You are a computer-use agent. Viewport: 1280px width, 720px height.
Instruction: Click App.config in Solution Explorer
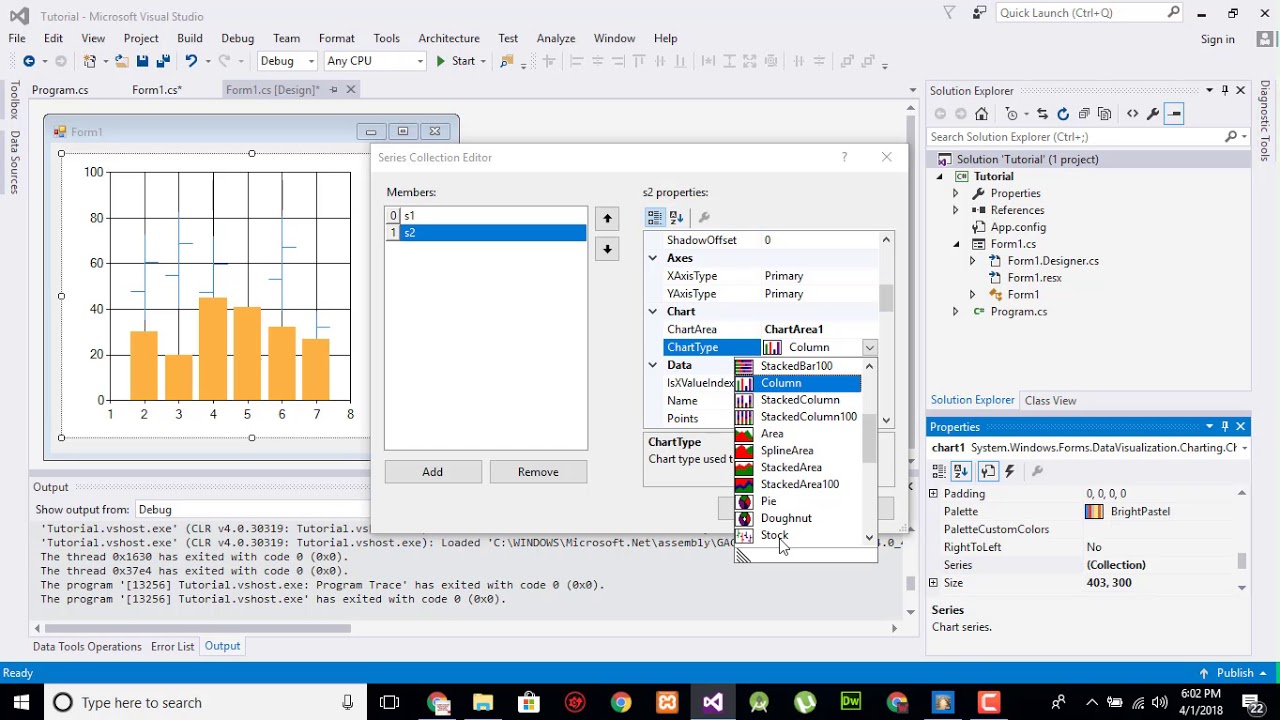1017,227
